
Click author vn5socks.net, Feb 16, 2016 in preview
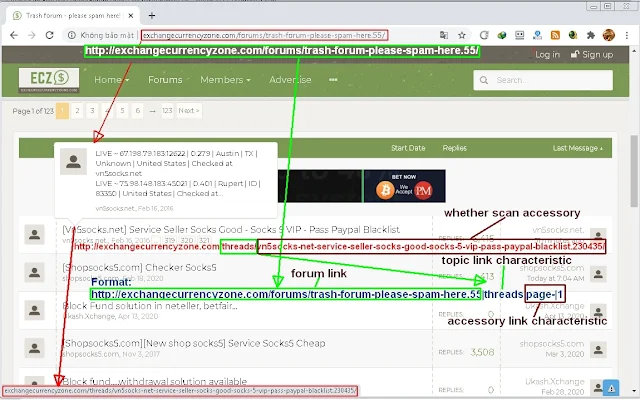[x=134, y=208]
